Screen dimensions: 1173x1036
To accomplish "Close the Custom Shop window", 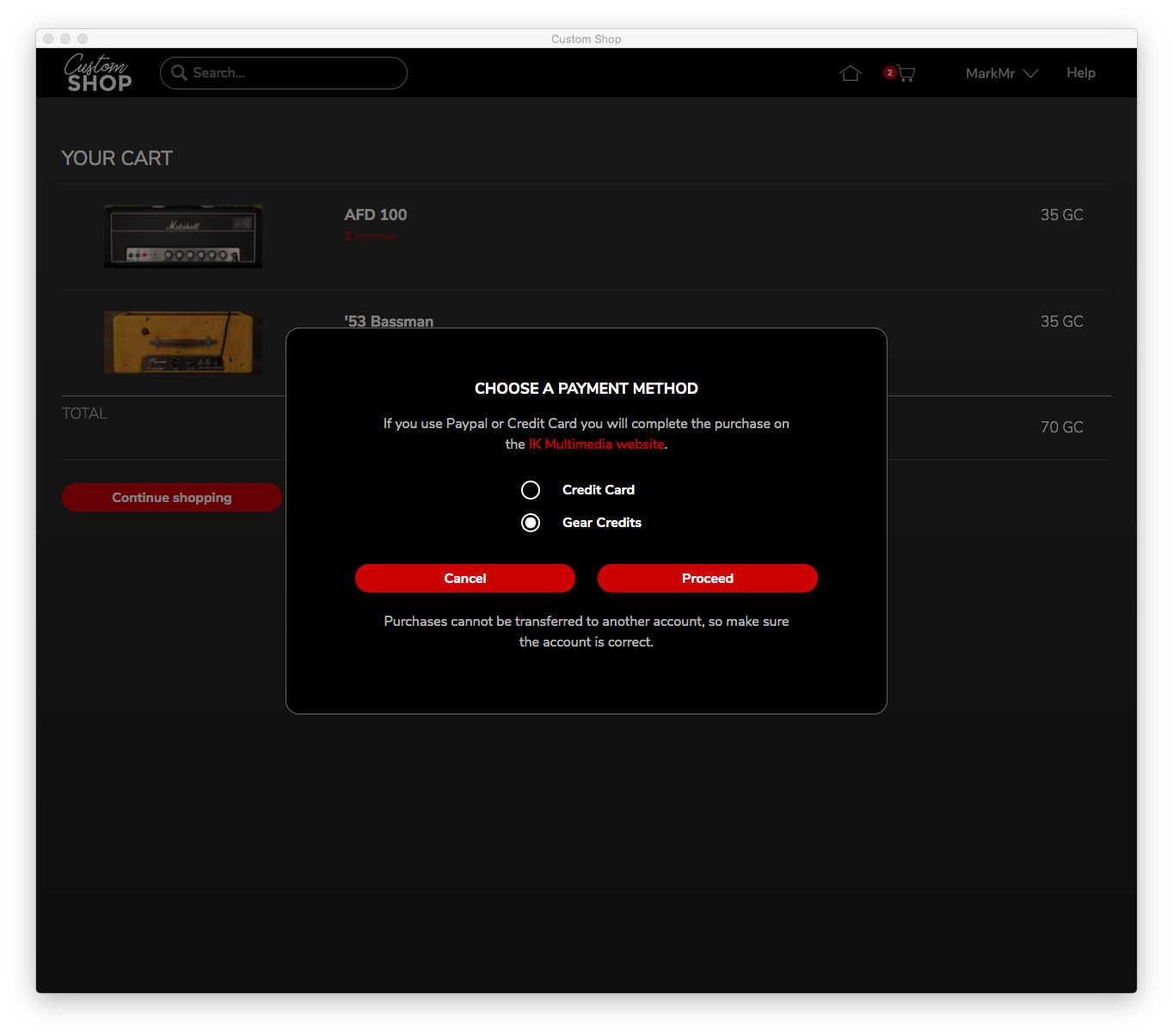I will coord(48,39).
